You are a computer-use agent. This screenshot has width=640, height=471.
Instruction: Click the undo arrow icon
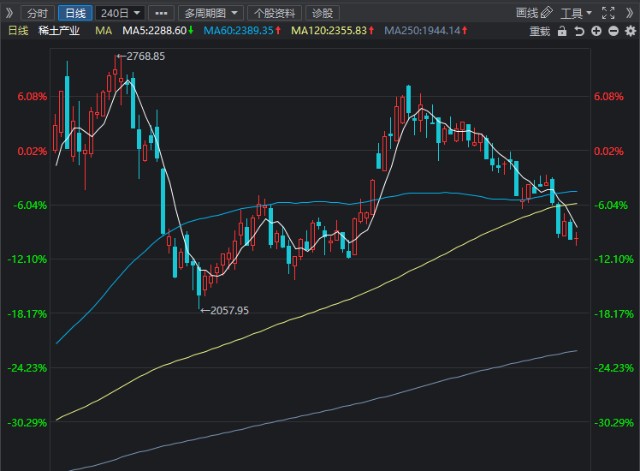coord(579,31)
